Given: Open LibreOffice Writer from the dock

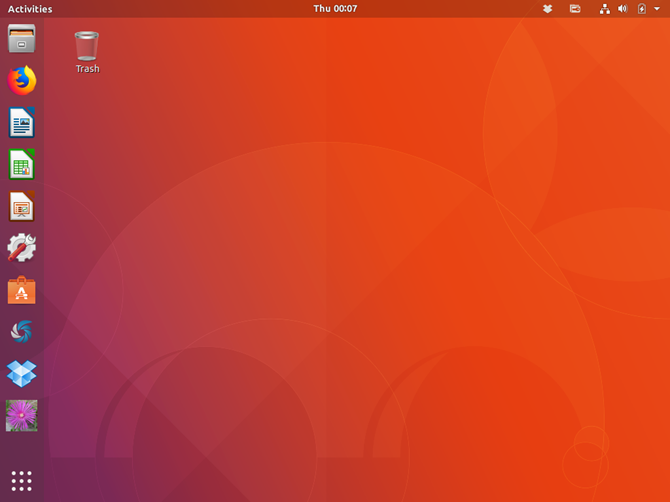Looking at the screenshot, I should click(21, 122).
